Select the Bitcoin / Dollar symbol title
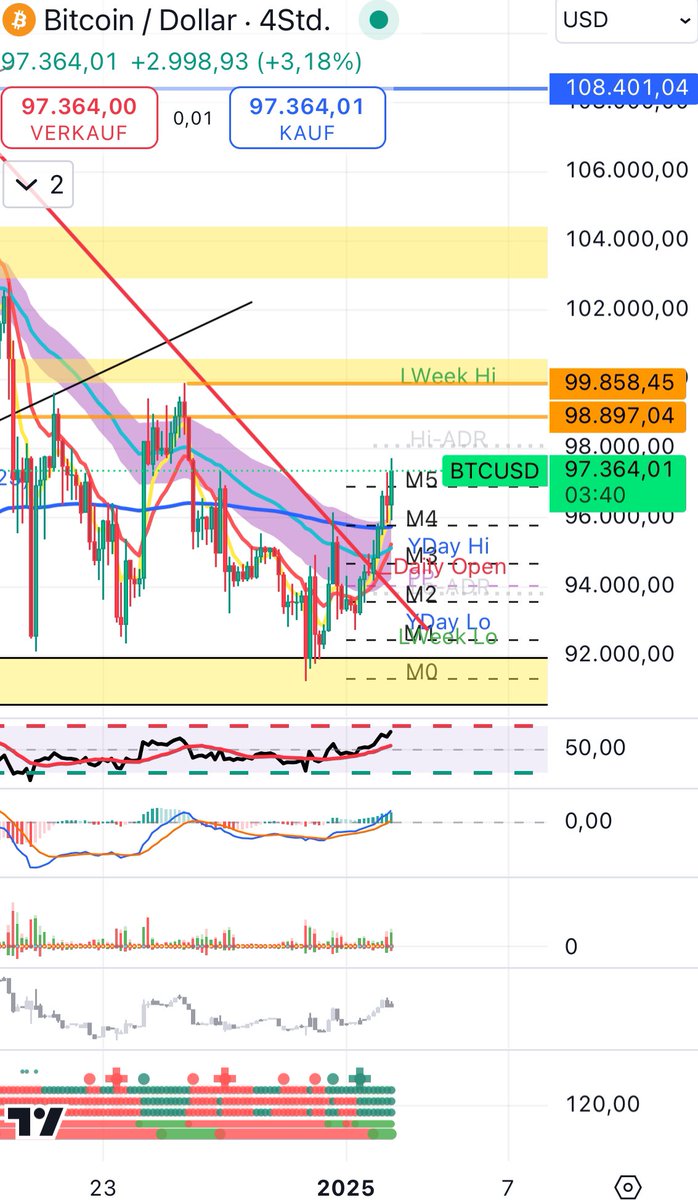This screenshot has height=1200, width=698. point(187,19)
